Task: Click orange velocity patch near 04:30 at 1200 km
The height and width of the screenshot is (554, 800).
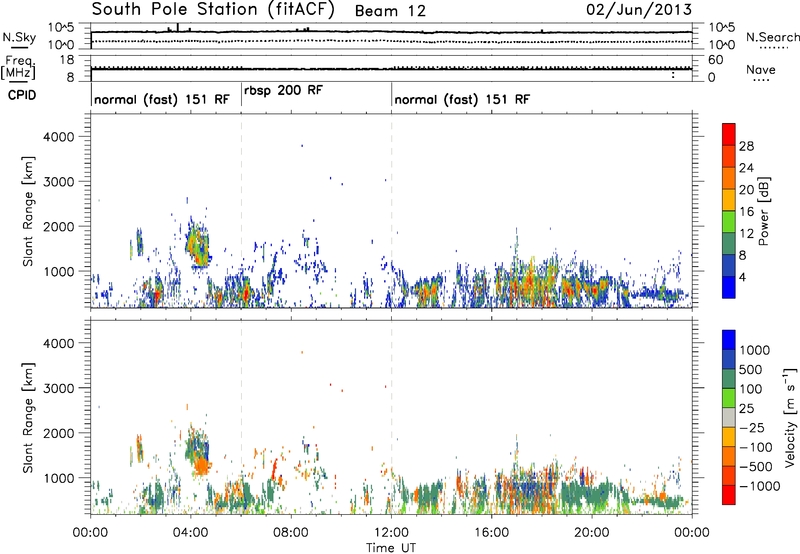Action: coord(203,465)
